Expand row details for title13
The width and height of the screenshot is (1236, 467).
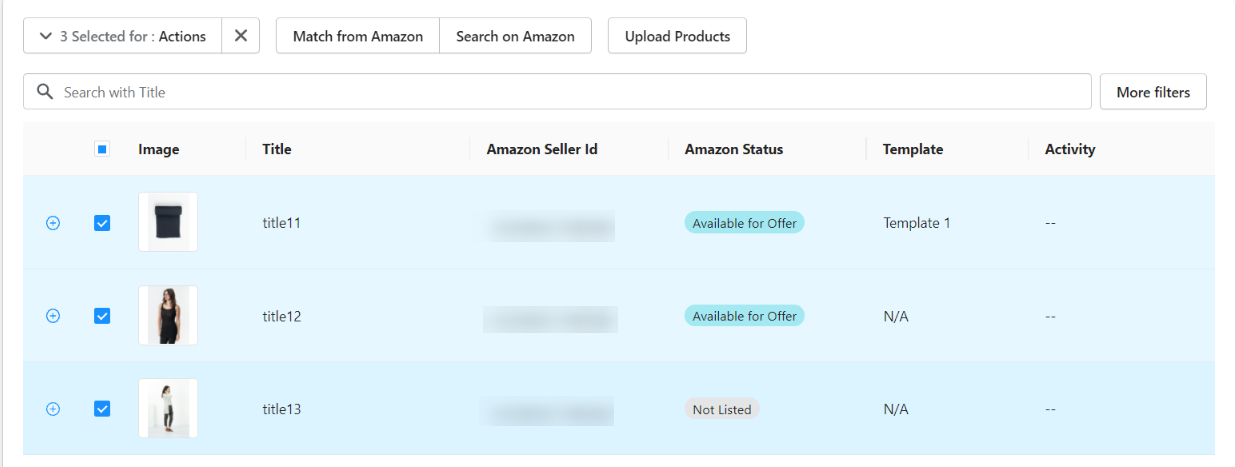tap(53, 409)
